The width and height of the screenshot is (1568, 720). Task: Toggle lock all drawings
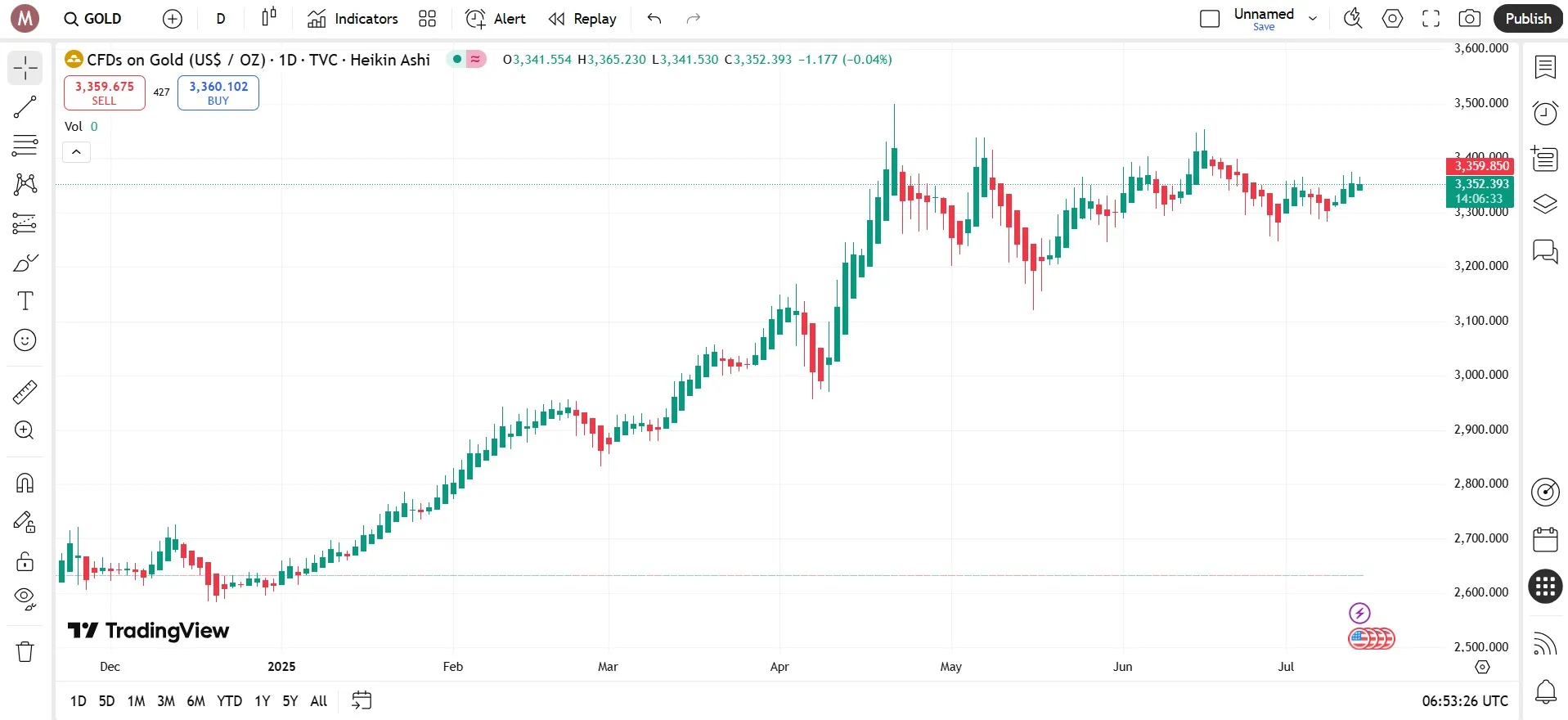coord(25,561)
